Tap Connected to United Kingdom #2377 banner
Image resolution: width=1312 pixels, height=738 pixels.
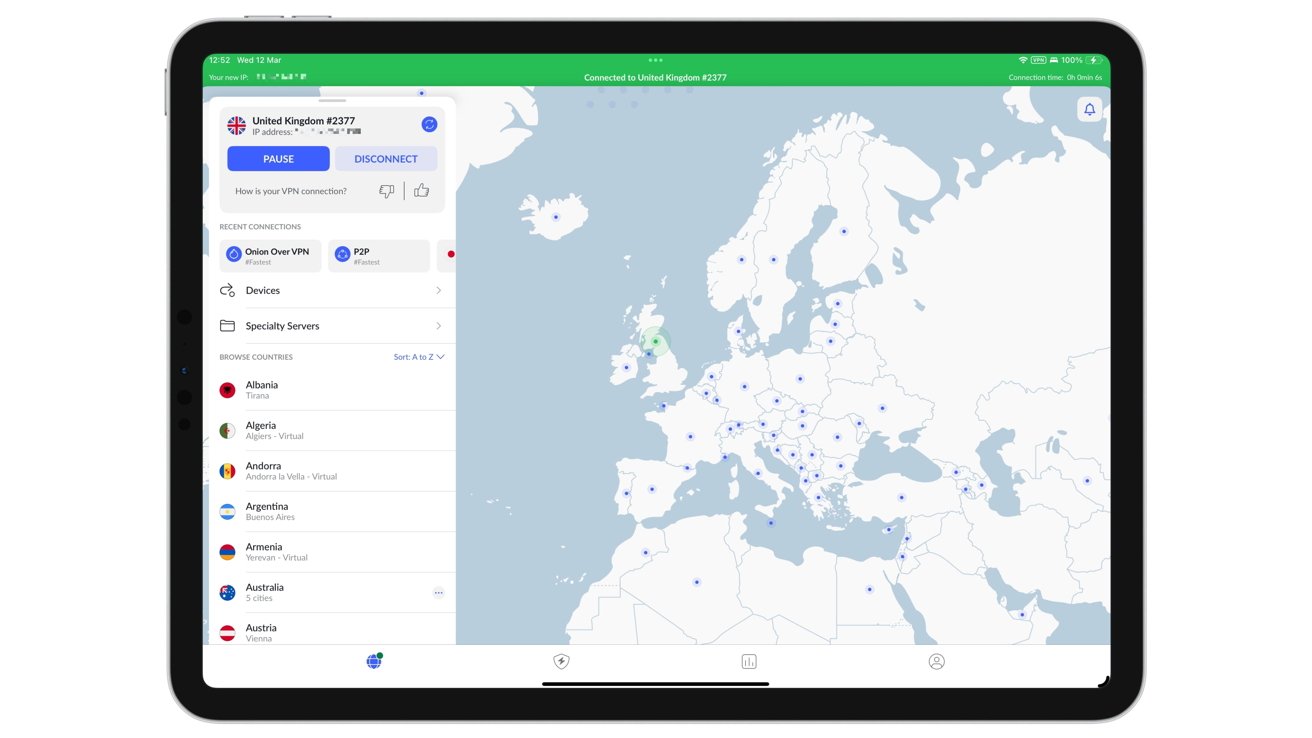coord(655,77)
